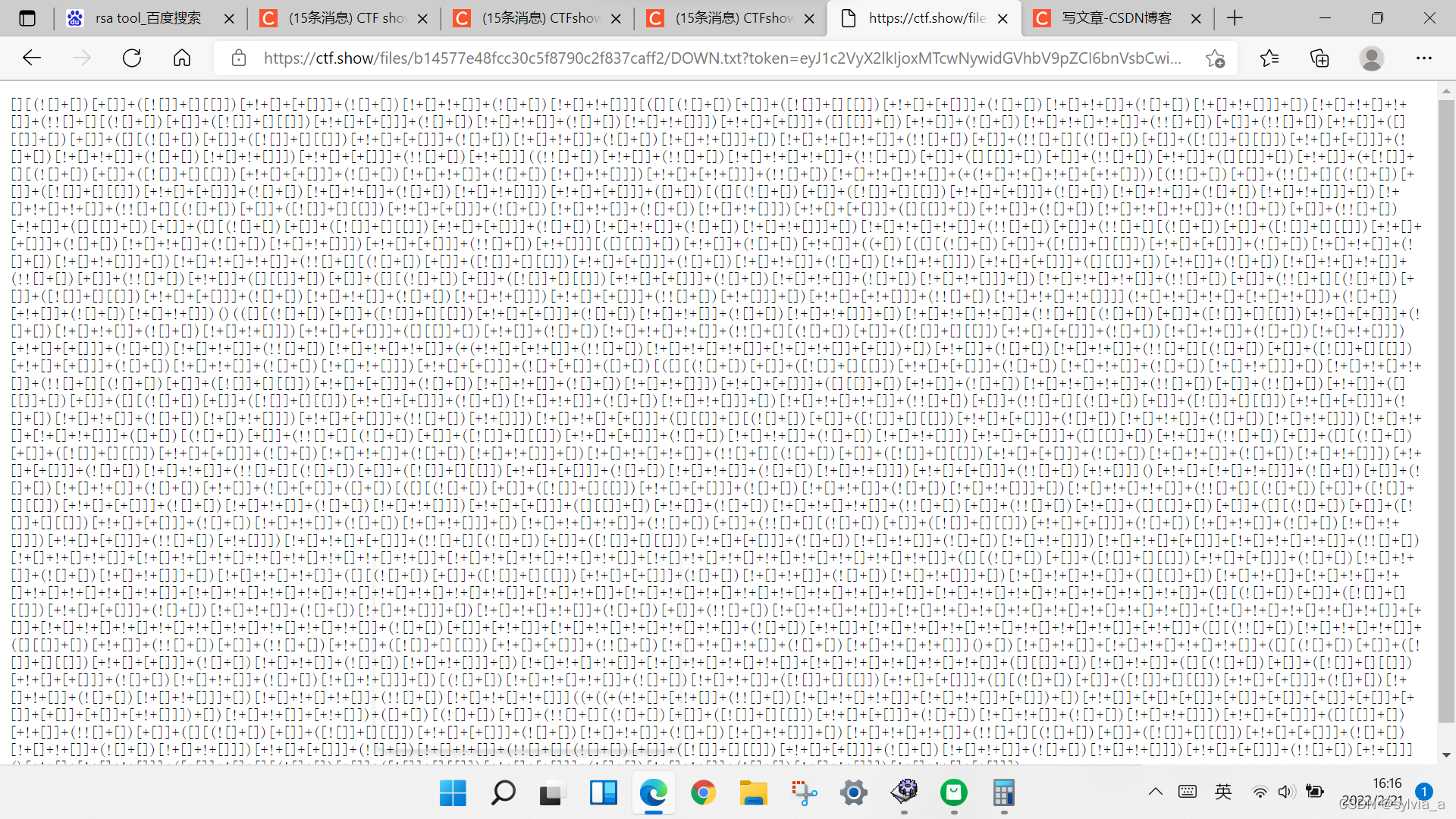Open the Collections icon
Image resolution: width=1456 pixels, height=819 pixels.
pos(1319,58)
